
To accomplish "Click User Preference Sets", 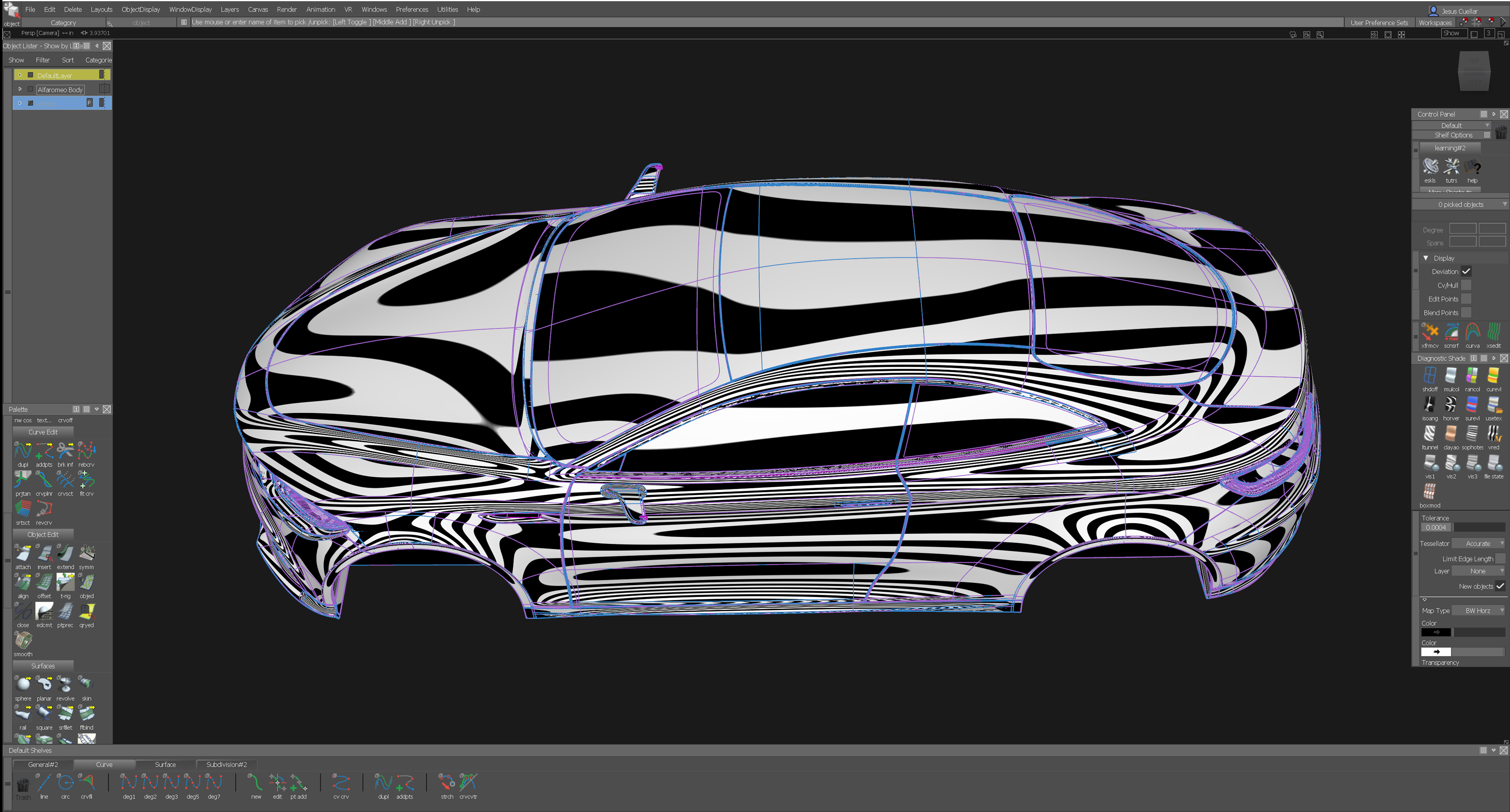I will [x=1379, y=23].
